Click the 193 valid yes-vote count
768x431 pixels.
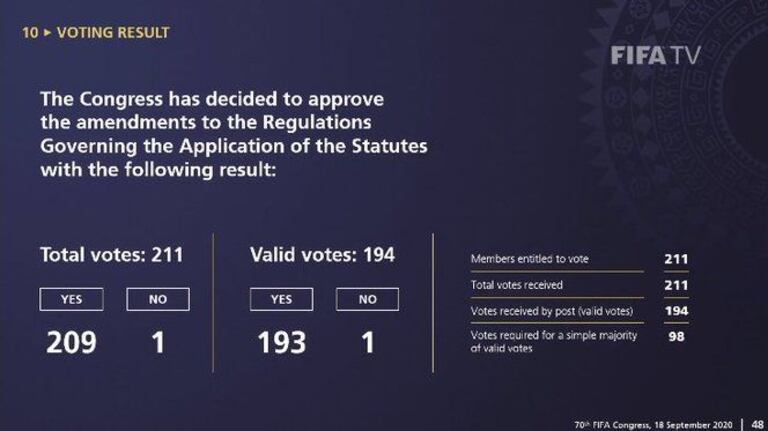pos(281,343)
